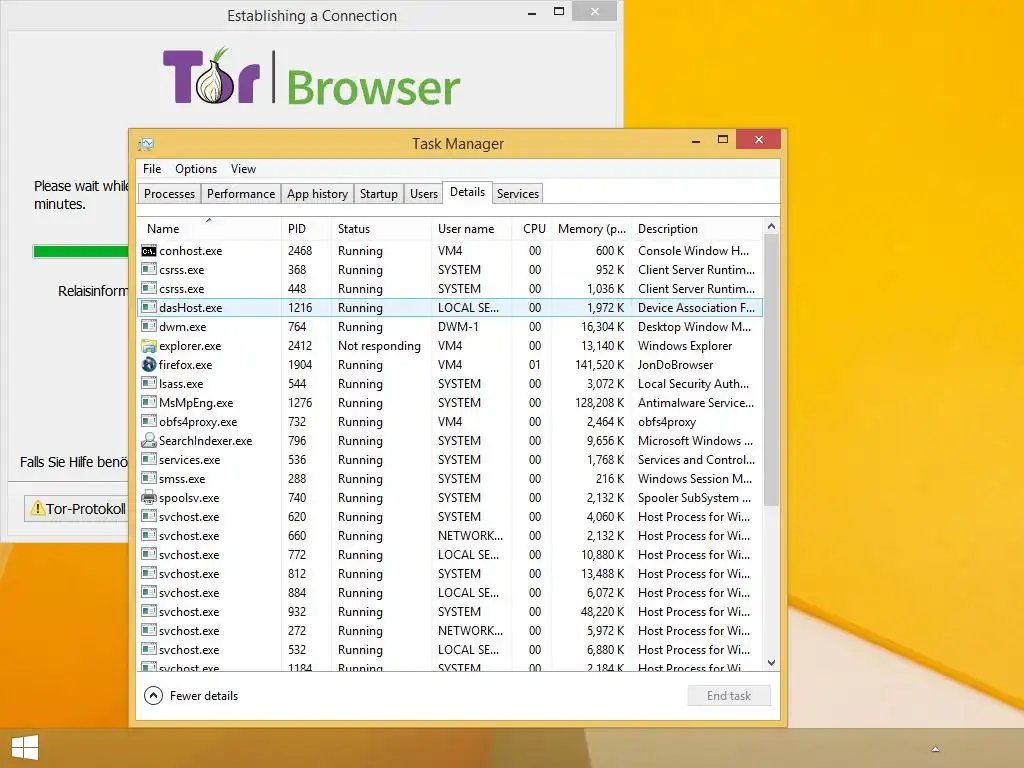This screenshot has height=768, width=1024.
Task: Select svchost.exe with PID 620
Action: (x=450, y=517)
